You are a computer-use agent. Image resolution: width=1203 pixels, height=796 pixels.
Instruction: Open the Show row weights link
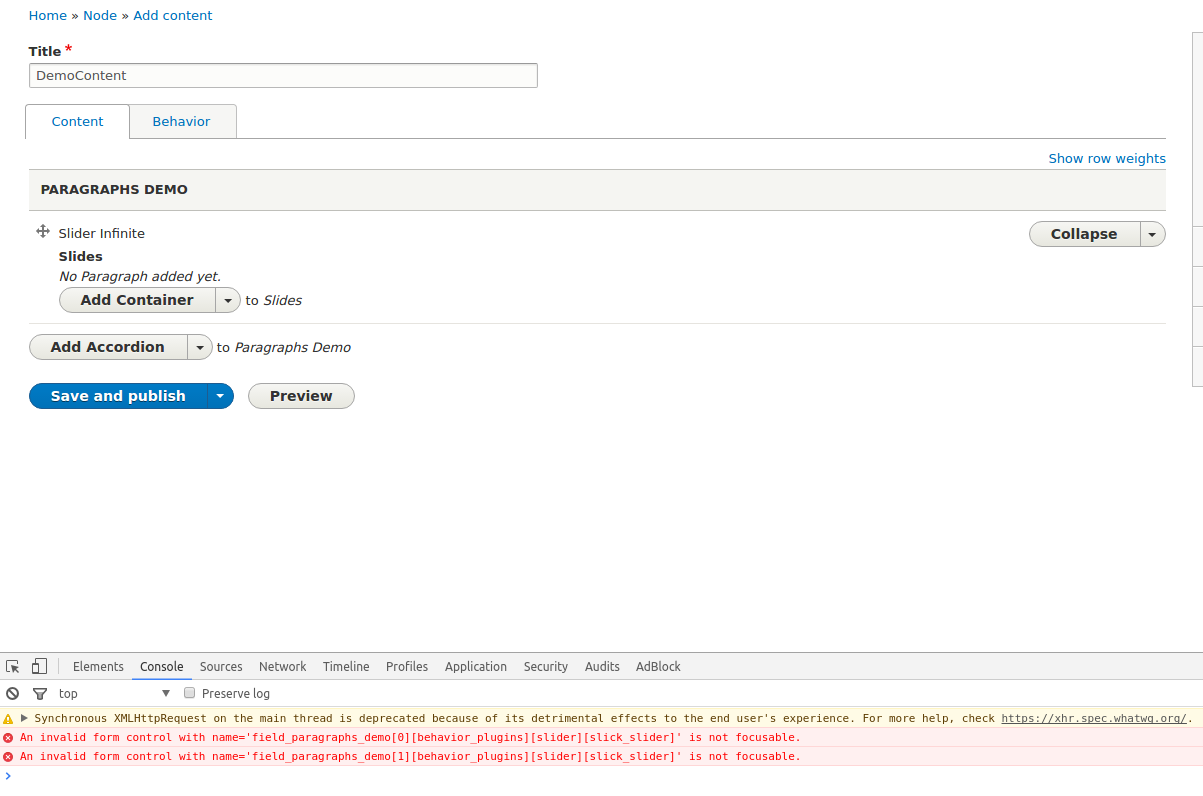click(x=1106, y=158)
